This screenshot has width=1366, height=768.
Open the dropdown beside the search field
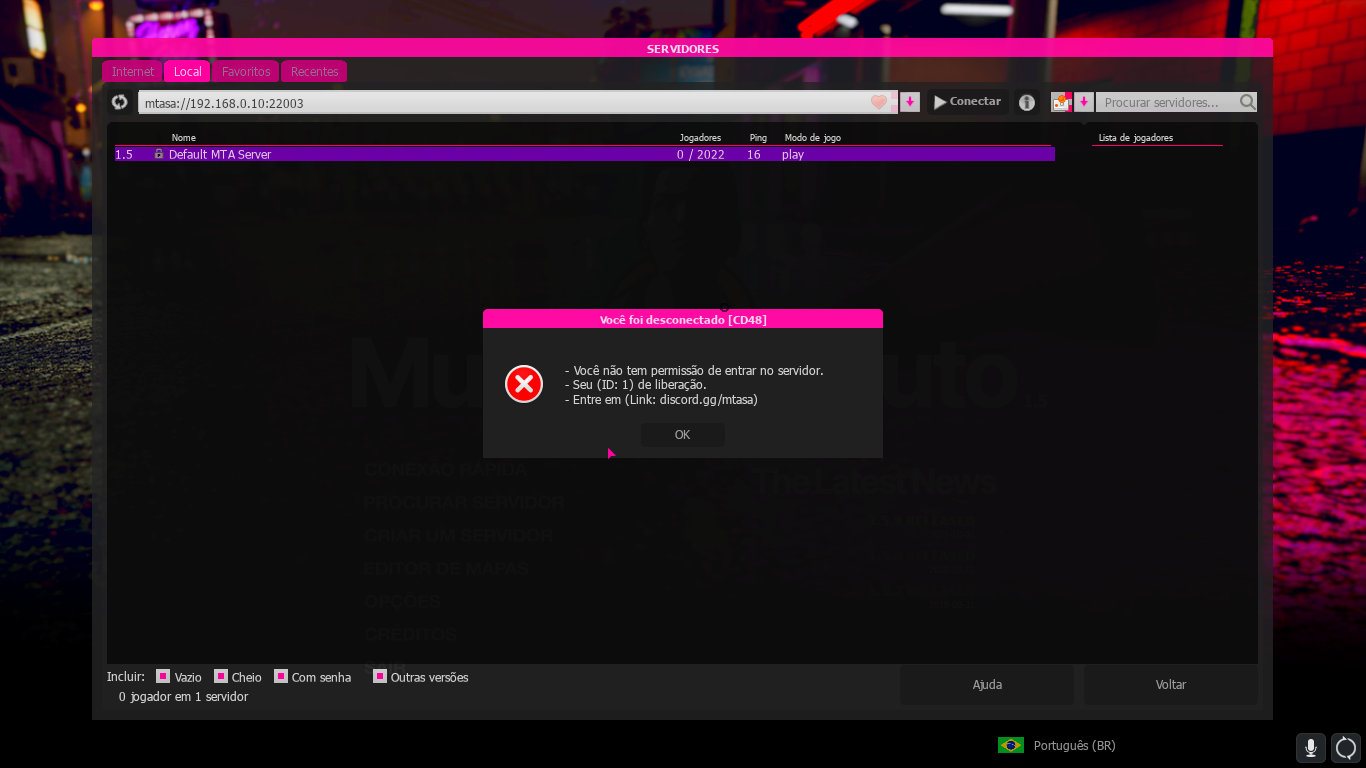click(x=1084, y=101)
